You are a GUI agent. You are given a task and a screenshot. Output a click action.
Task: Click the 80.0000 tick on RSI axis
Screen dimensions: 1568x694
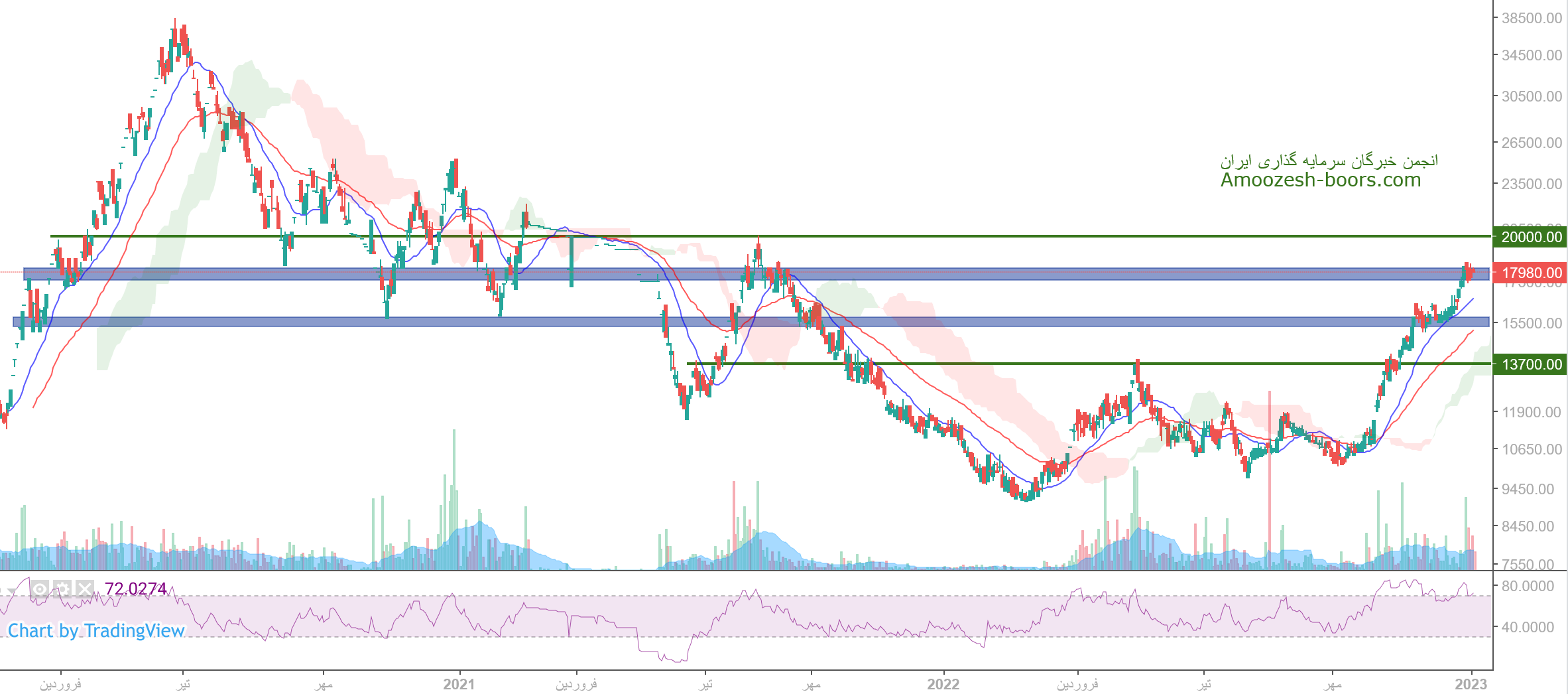click(x=1527, y=587)
